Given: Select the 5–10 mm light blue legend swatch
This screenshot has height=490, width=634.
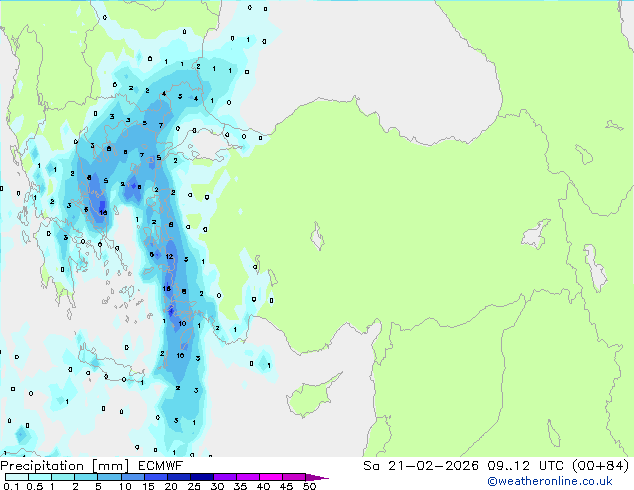Looking at the screenshot, I should [109, 477].
